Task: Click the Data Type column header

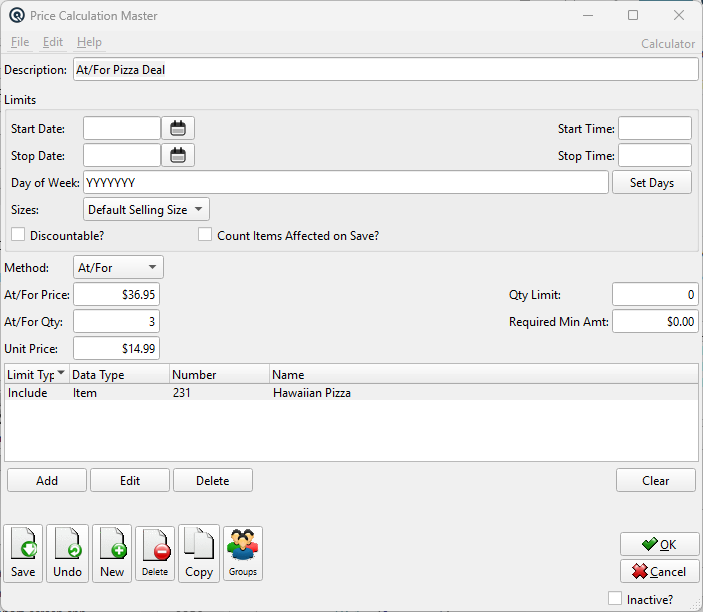Action: click(119, 374)
